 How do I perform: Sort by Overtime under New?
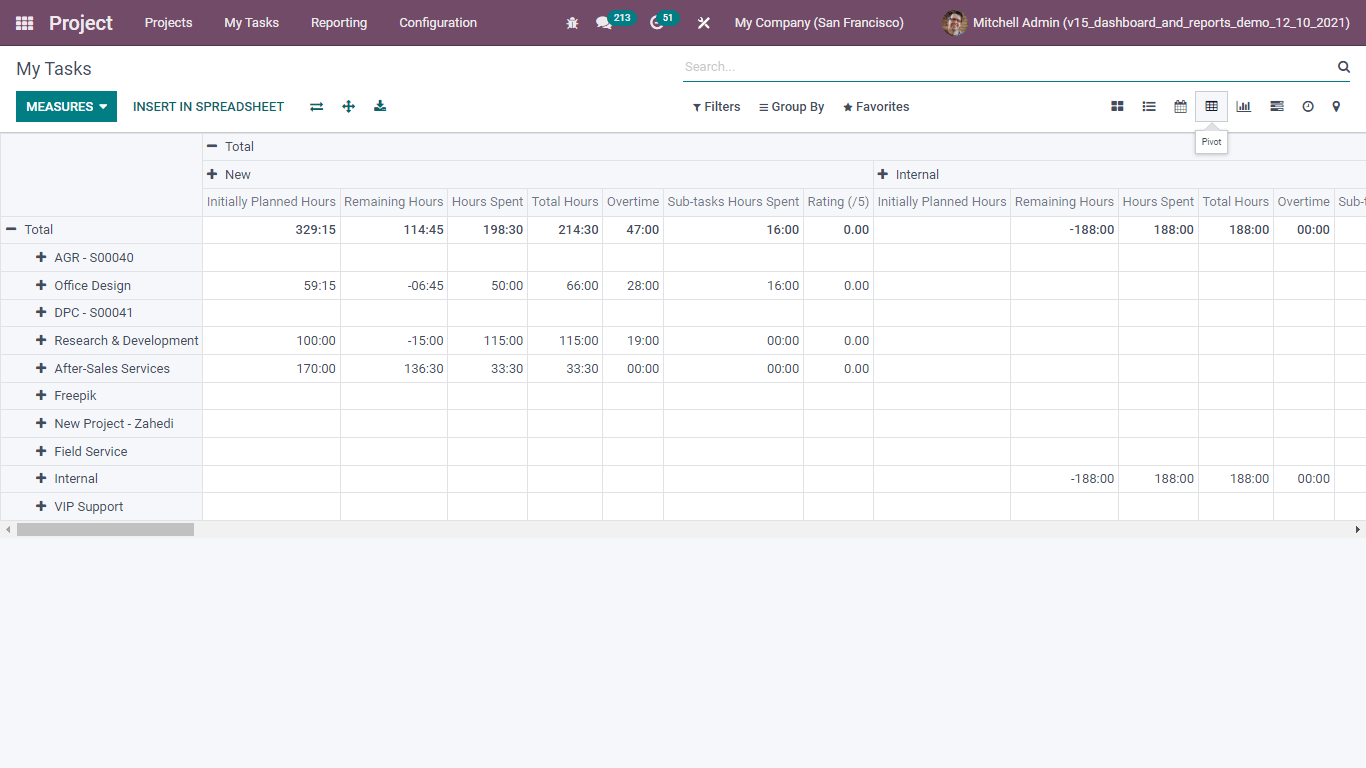pyautogui.click(x=633, y=202)
